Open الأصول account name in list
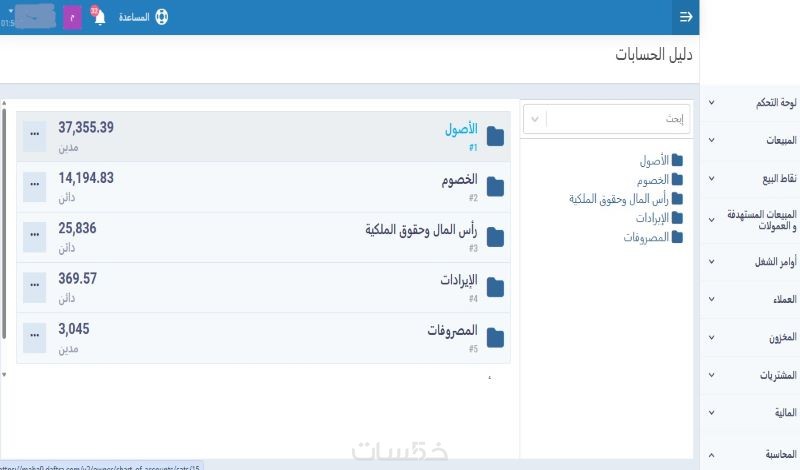The height and width of the screenshot is (470, 800). (461, 129)
